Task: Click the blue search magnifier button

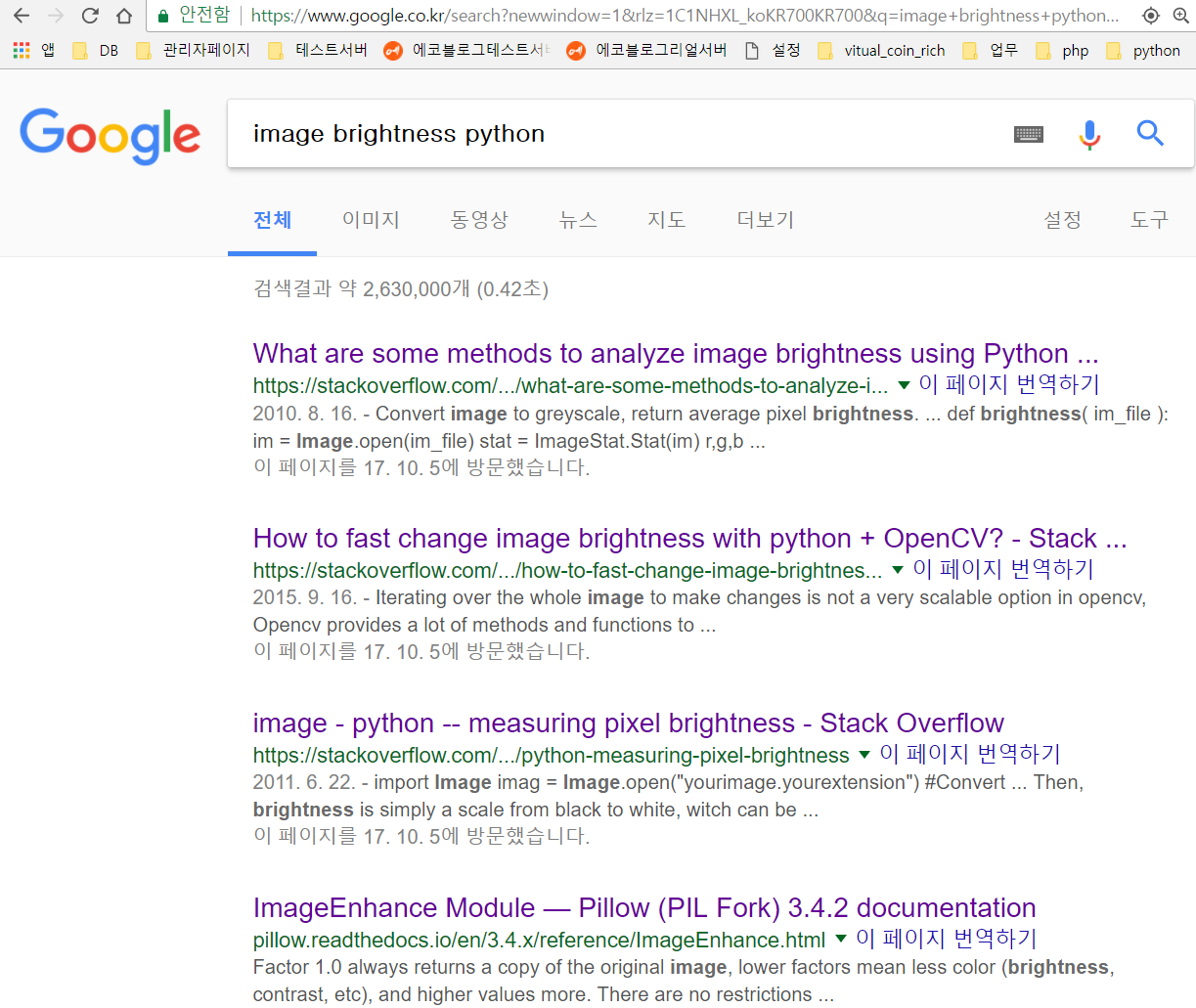Action: tap(1150, 133)
